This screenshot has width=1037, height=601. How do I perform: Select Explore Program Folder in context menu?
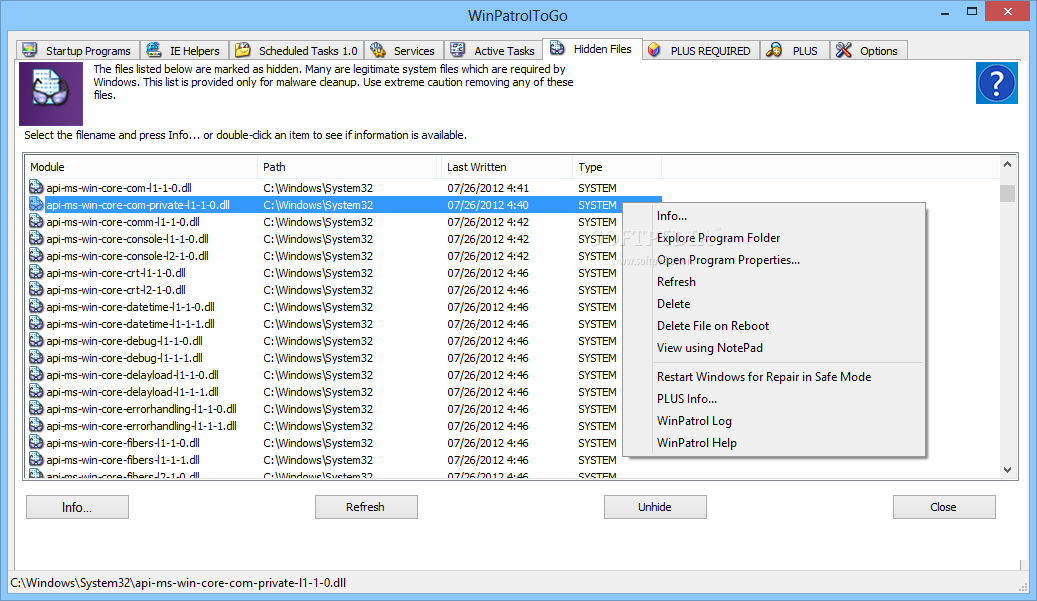point(774,238)
